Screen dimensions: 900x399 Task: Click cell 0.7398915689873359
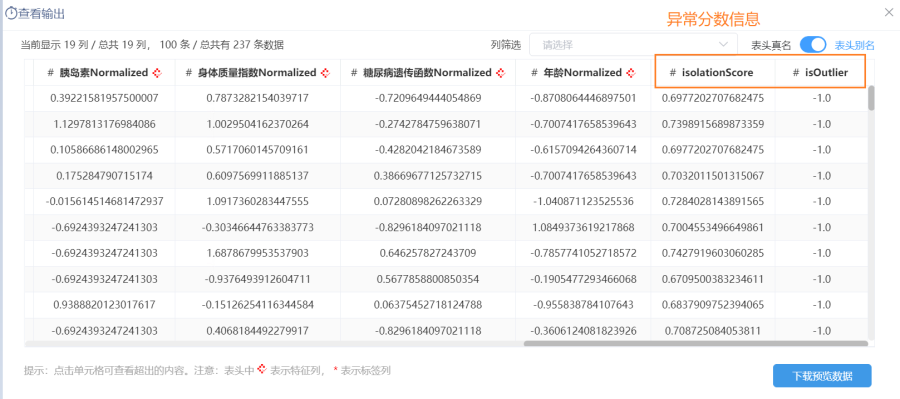click(712, 124)
